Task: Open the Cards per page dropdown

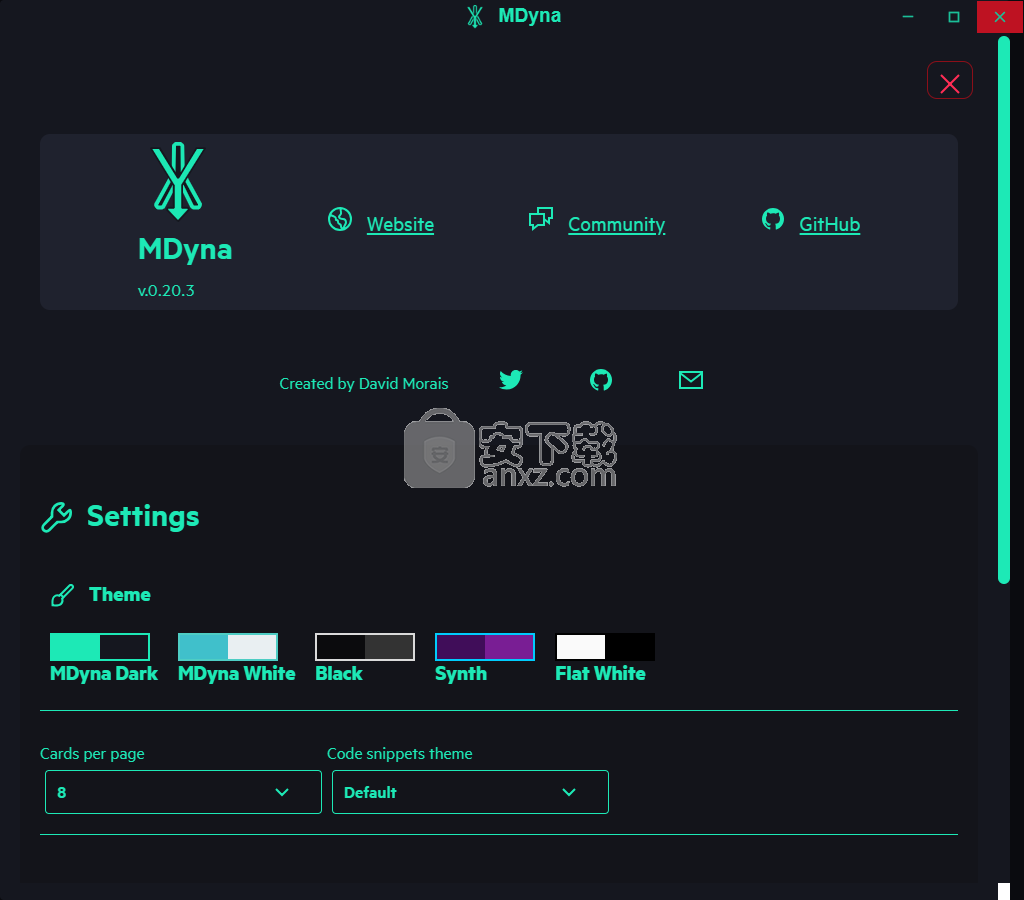Action: pos(183,792)
